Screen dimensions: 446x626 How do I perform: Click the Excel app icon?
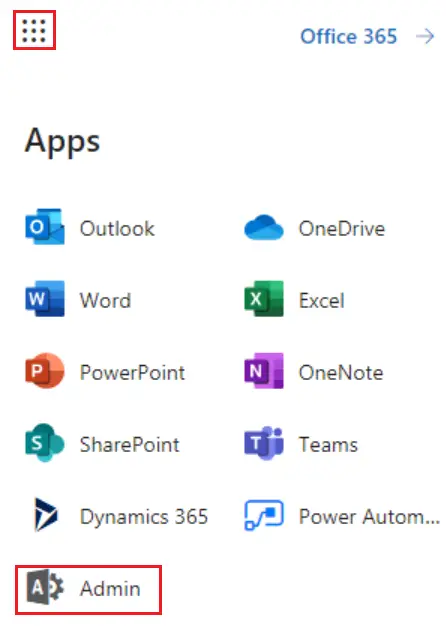click(264, 299)
